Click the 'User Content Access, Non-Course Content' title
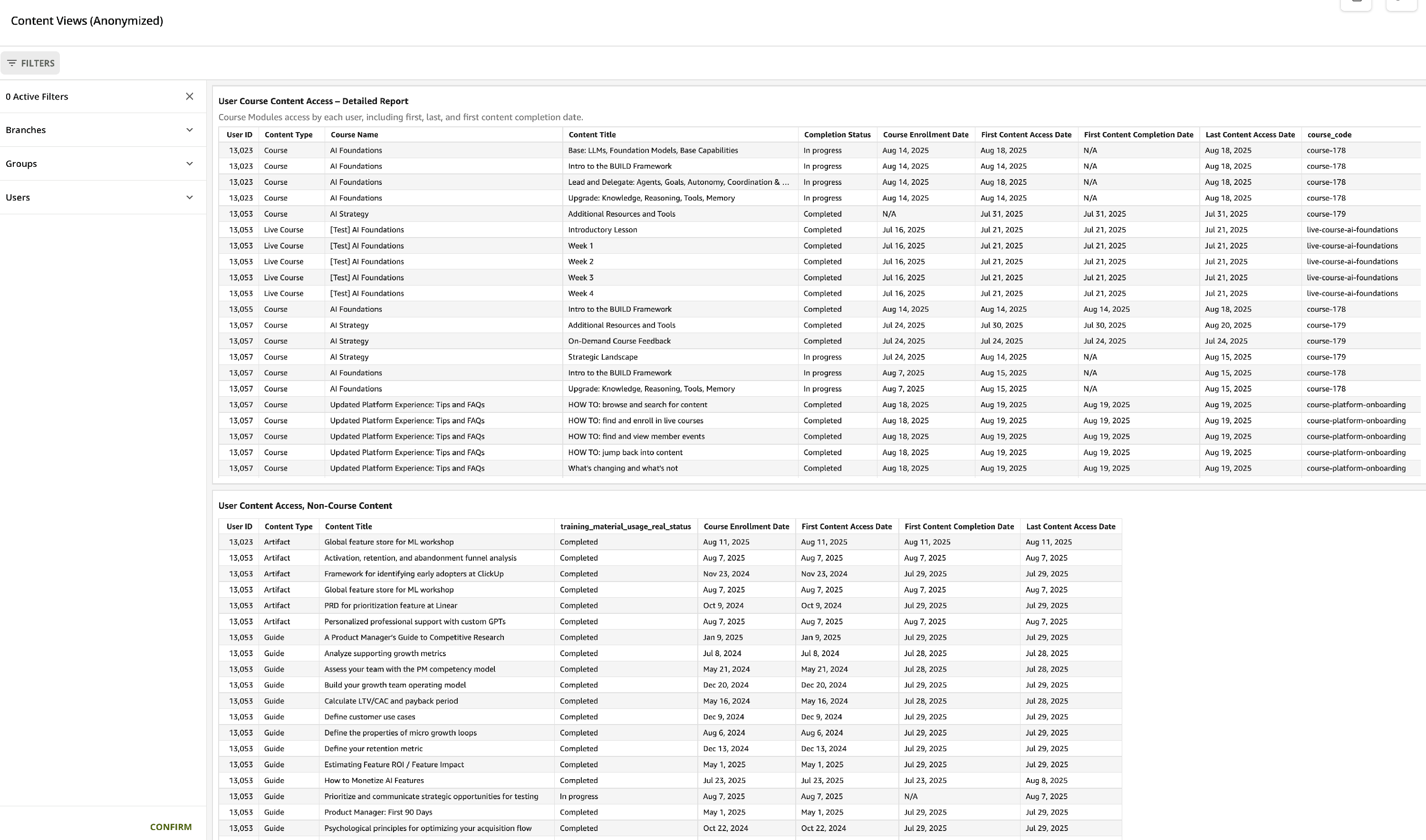This screenshot has width=1426, height=840. pyautogui.click(x=305, y=506)
